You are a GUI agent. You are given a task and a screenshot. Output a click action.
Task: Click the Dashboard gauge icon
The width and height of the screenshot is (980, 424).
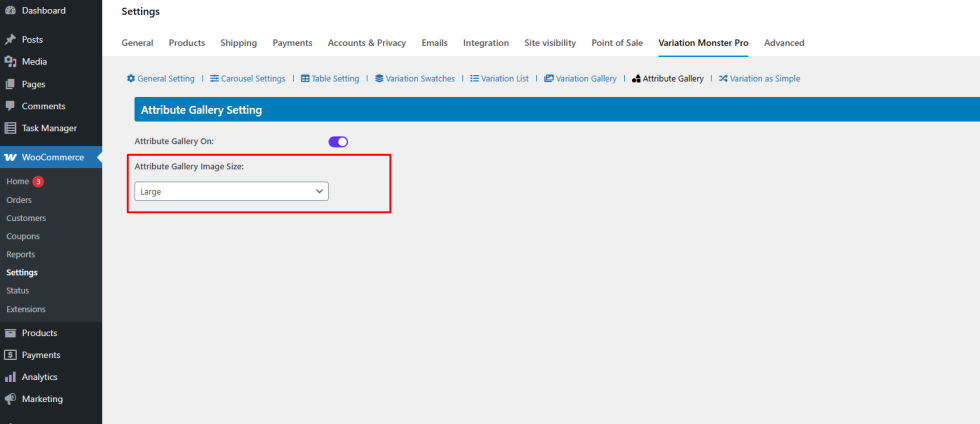coord(10,11)
